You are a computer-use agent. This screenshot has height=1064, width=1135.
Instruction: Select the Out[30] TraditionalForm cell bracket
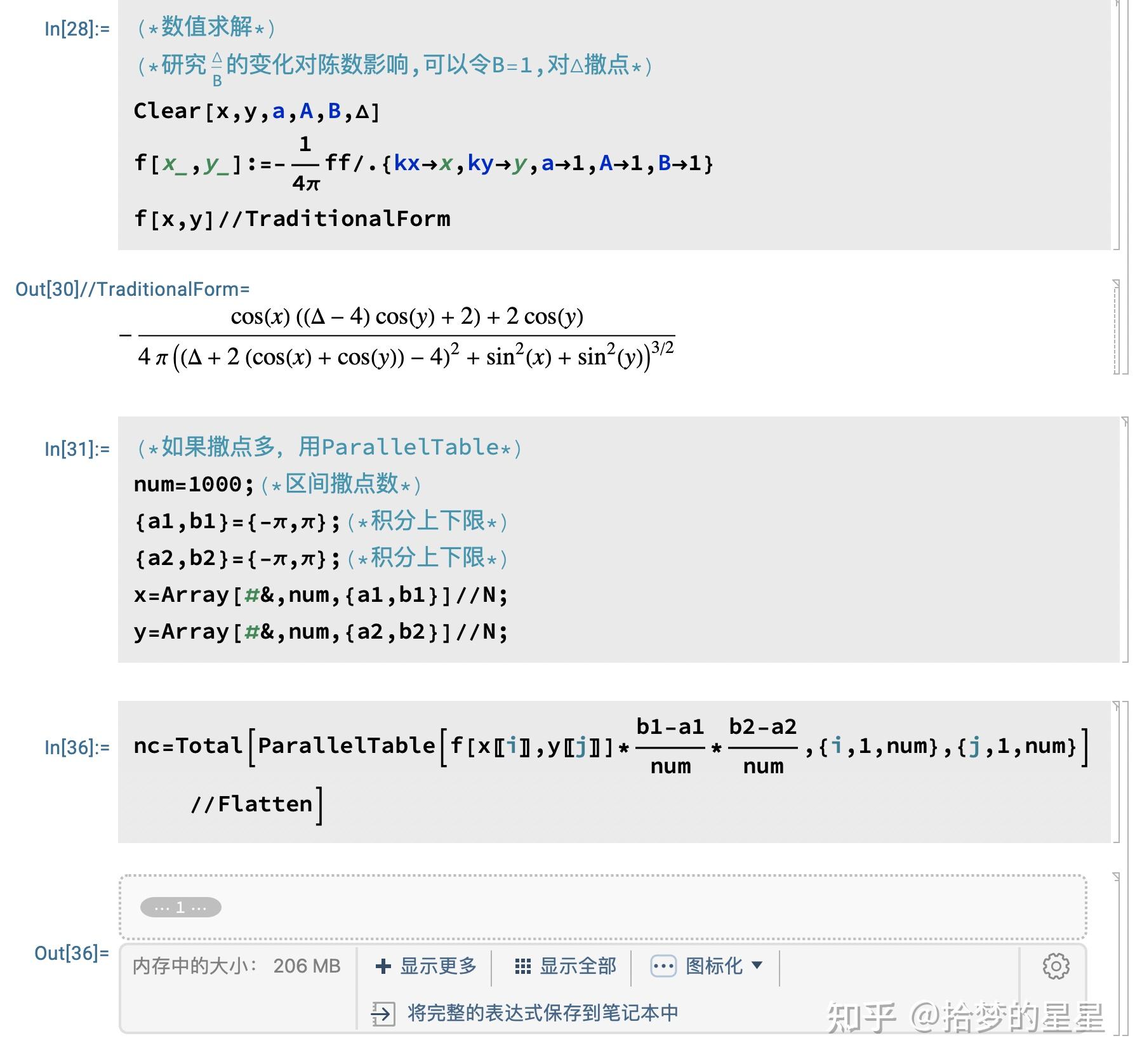pyautogui.click(x=1117, y=327)
